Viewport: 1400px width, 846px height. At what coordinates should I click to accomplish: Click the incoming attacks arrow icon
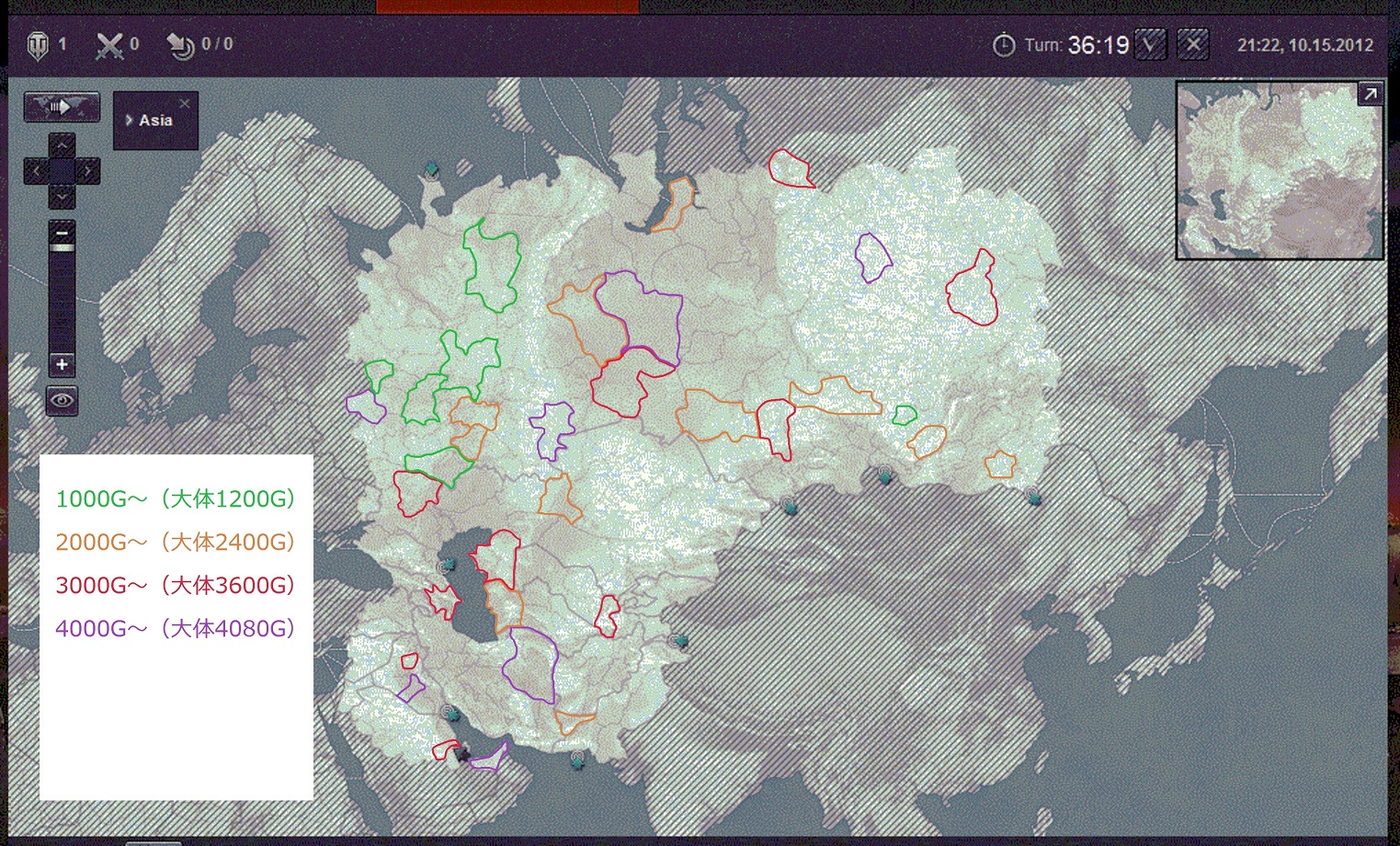point(180,46)
